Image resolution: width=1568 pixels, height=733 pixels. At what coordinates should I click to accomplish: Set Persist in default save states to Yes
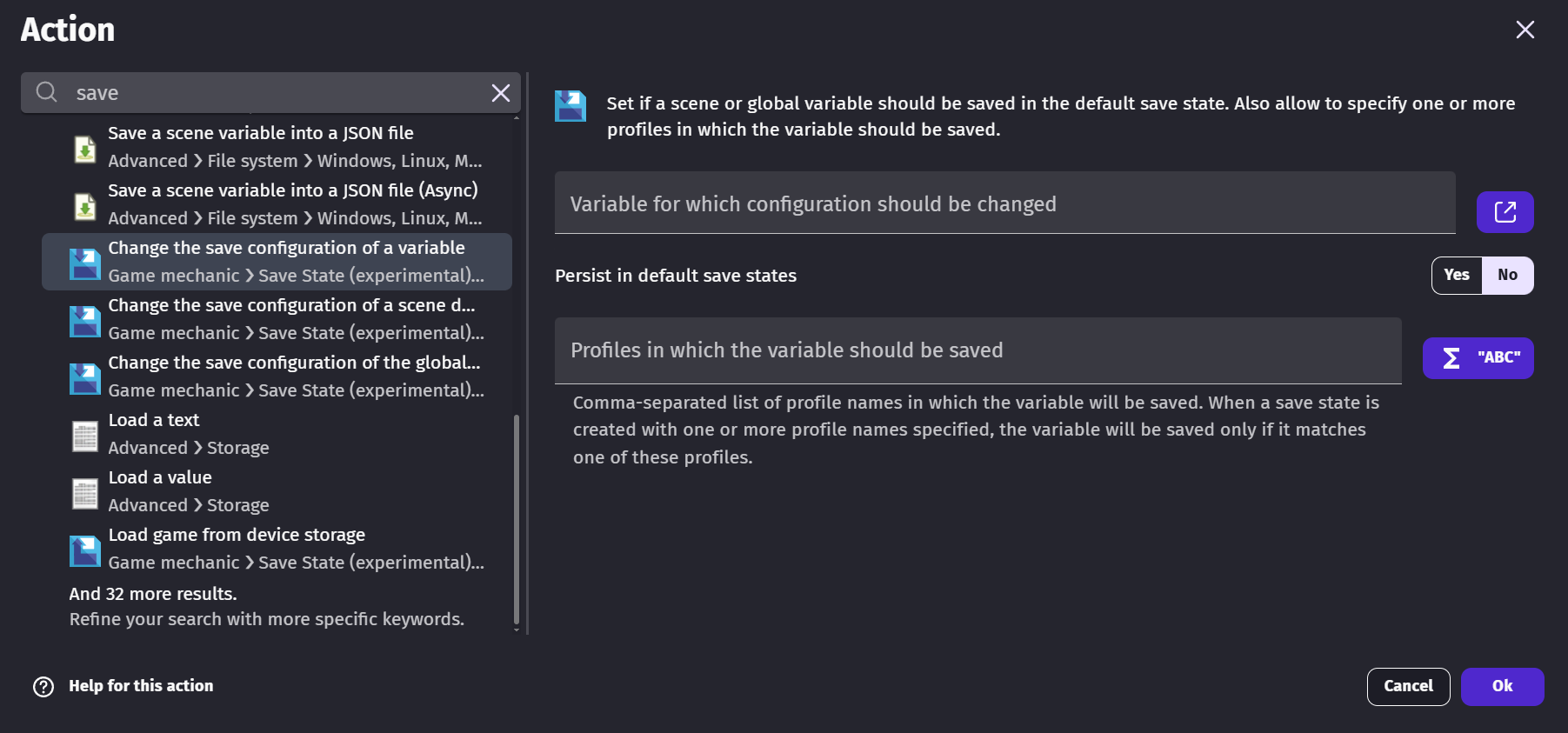pos(1456,276)
